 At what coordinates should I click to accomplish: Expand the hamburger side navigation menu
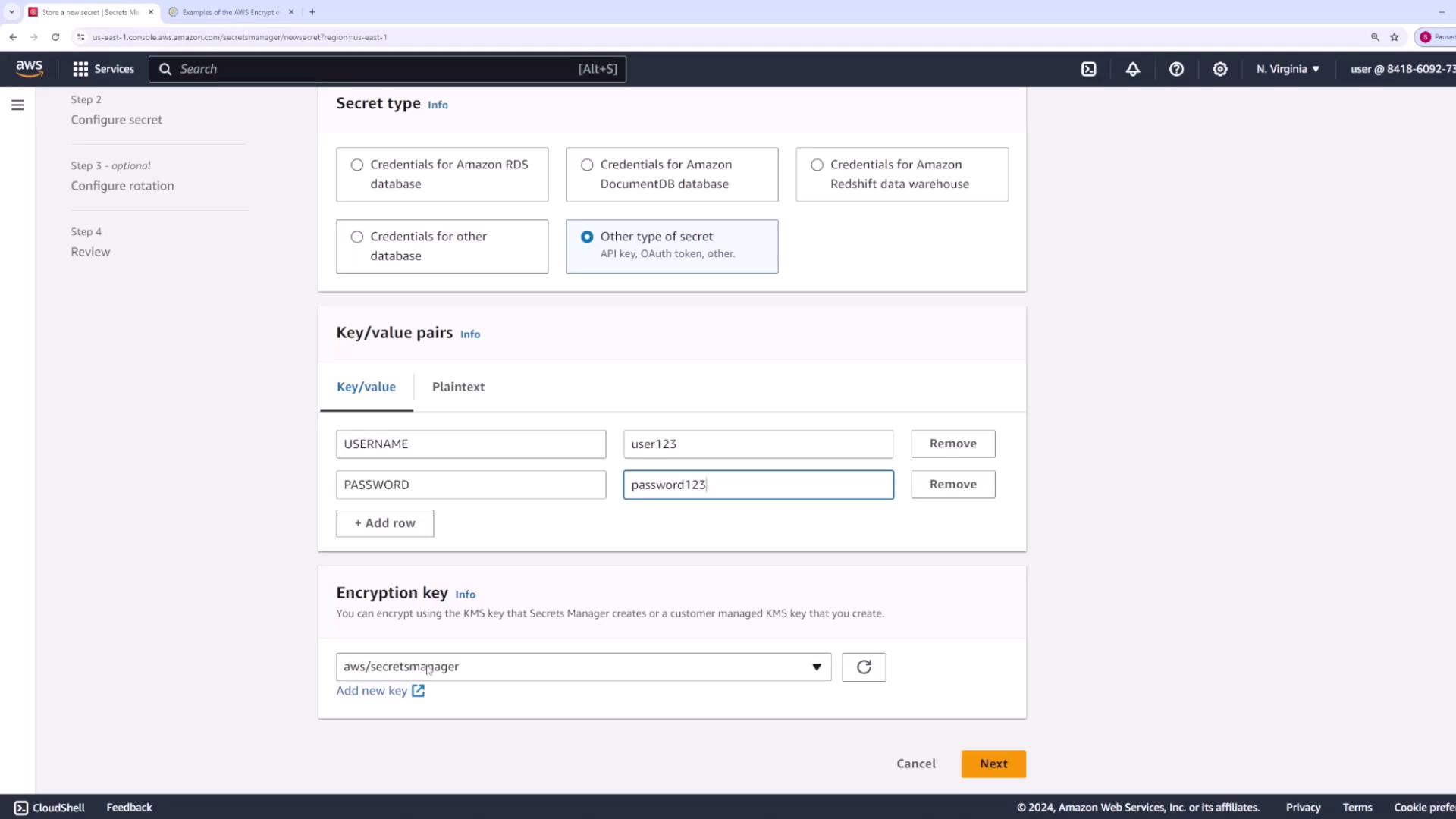[x=17, y=105]
